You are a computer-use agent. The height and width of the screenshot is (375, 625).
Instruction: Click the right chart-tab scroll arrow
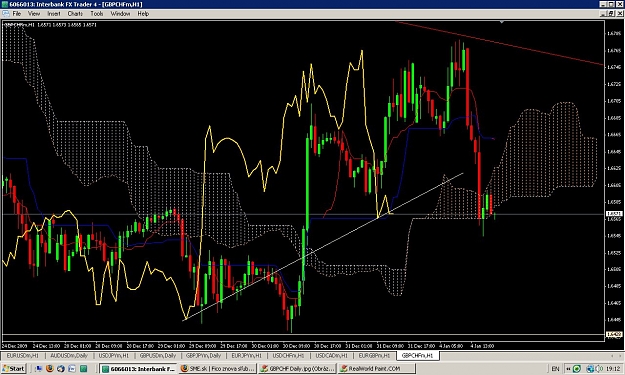coord(620,355)
